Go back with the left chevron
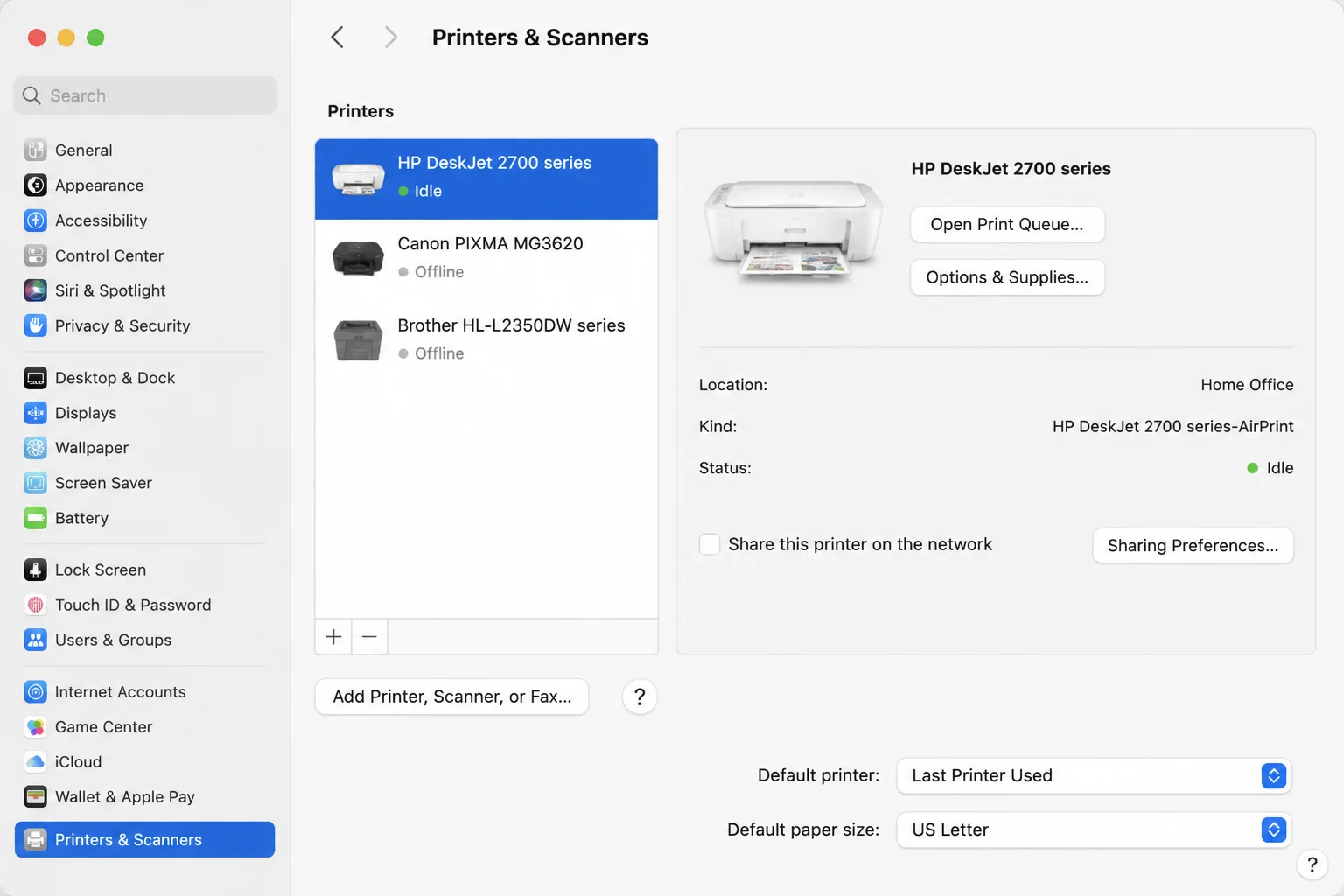Image resolution: width=1344 pixels, height=896 pixels. tap(337, 38)
